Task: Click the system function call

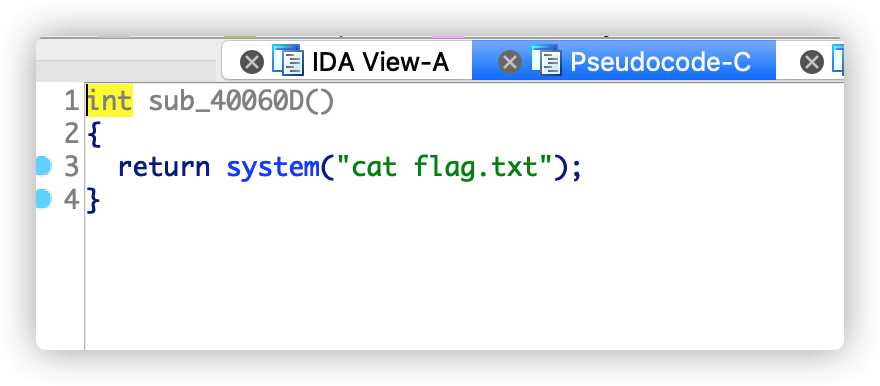Action: pos(273,167)
